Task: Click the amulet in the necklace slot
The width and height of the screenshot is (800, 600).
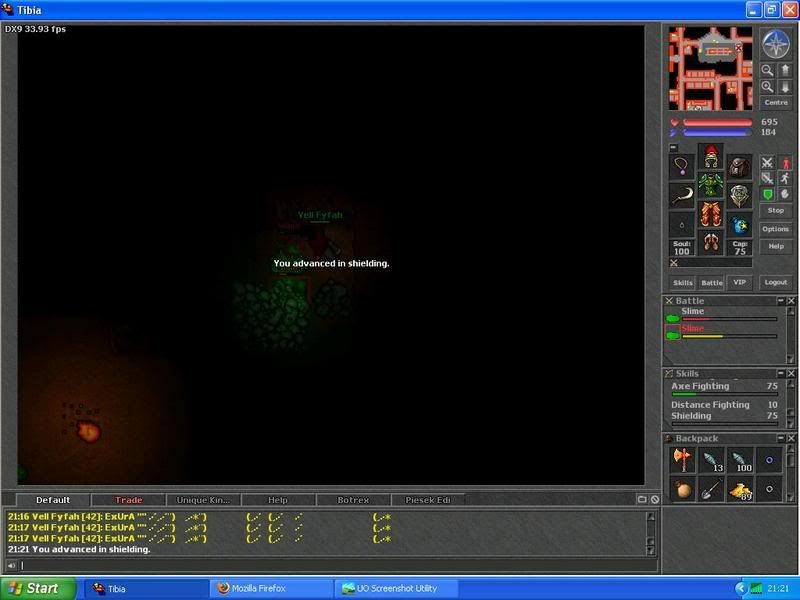Action: point(682,167)
